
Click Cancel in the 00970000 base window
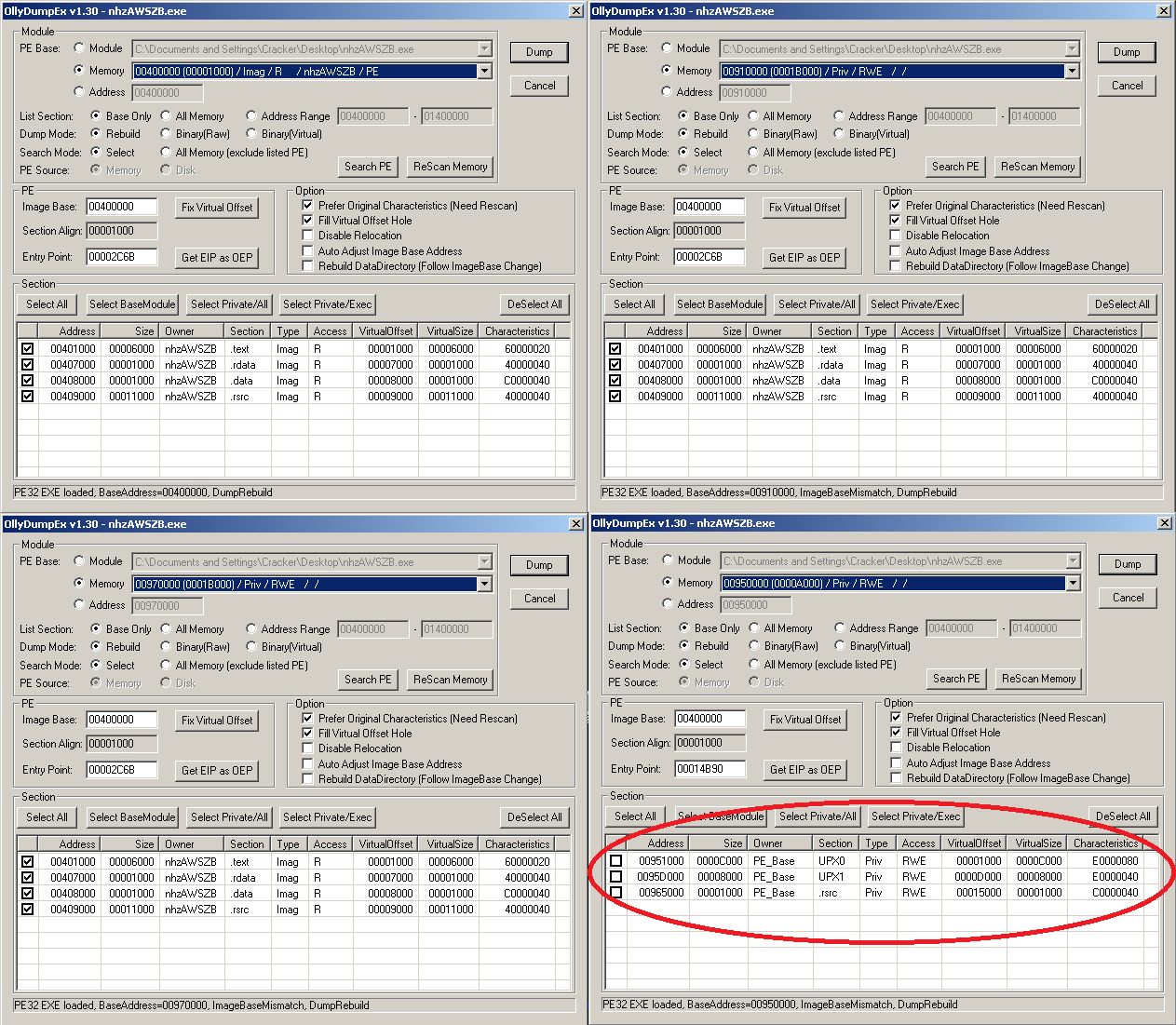(x=539, y=599)
